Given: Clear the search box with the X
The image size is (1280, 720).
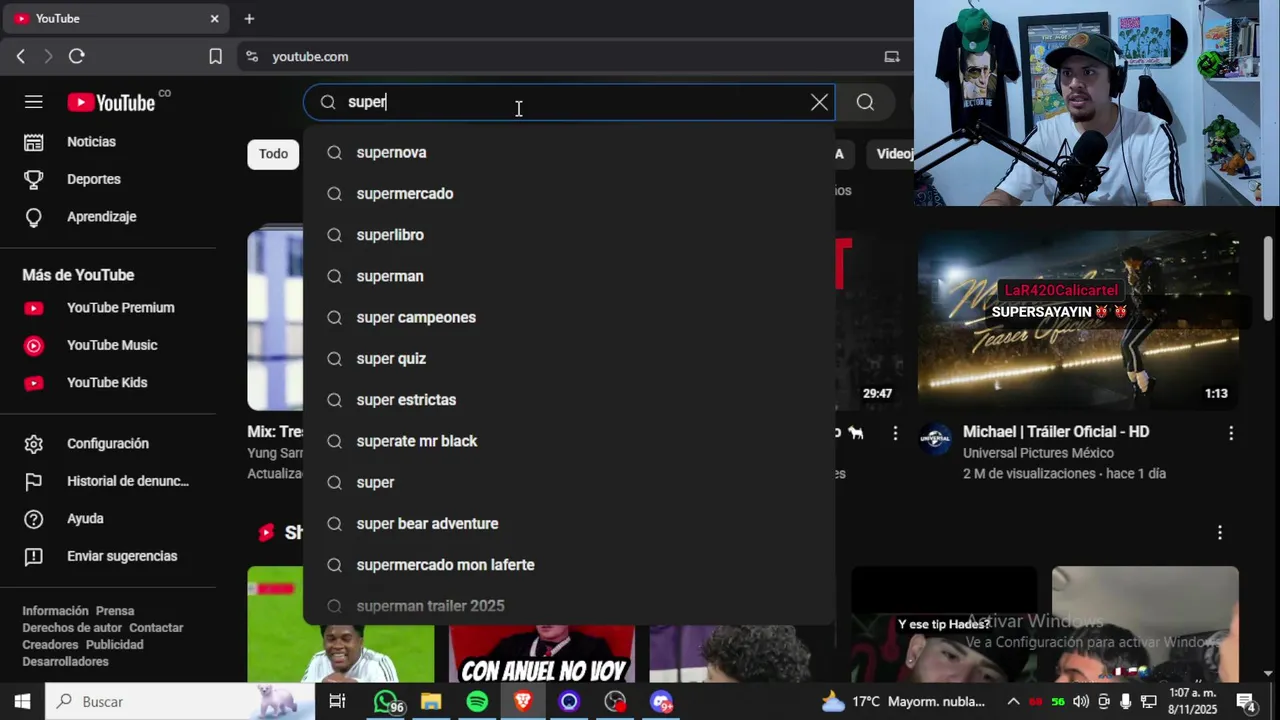Looking at the screenshot, I should [819, 102].
